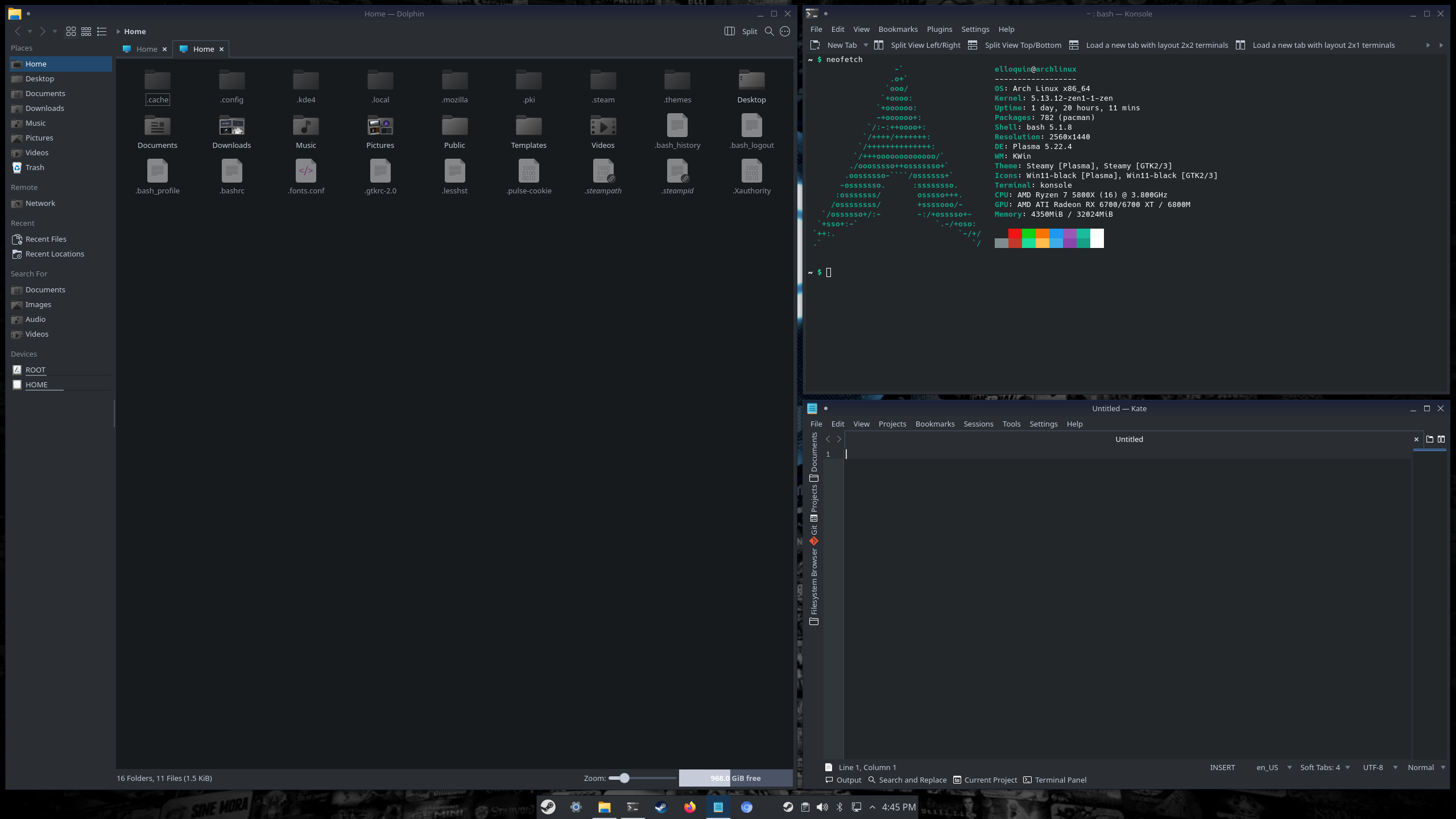Open the Sessions menu in Kate
Screen dimensions: 1456x819
tap(978, 424)
